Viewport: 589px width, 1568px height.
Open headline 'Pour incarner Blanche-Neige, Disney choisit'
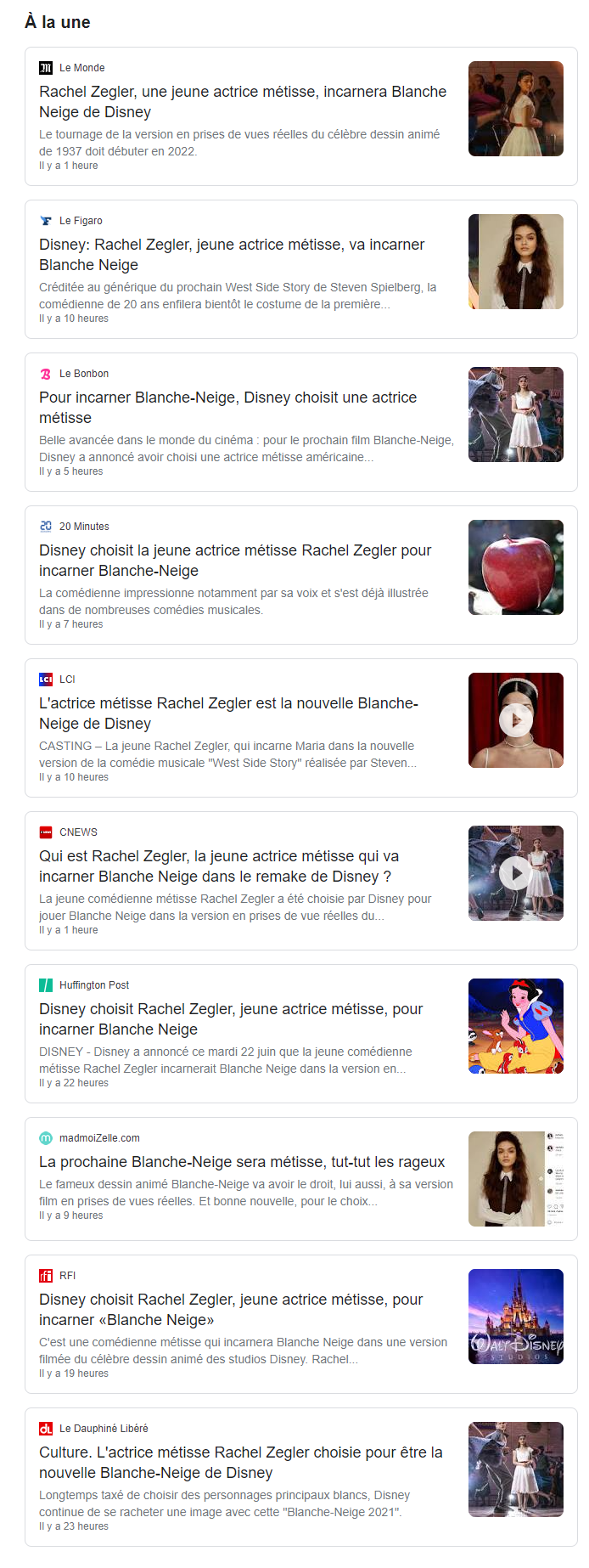coord(228,408)
